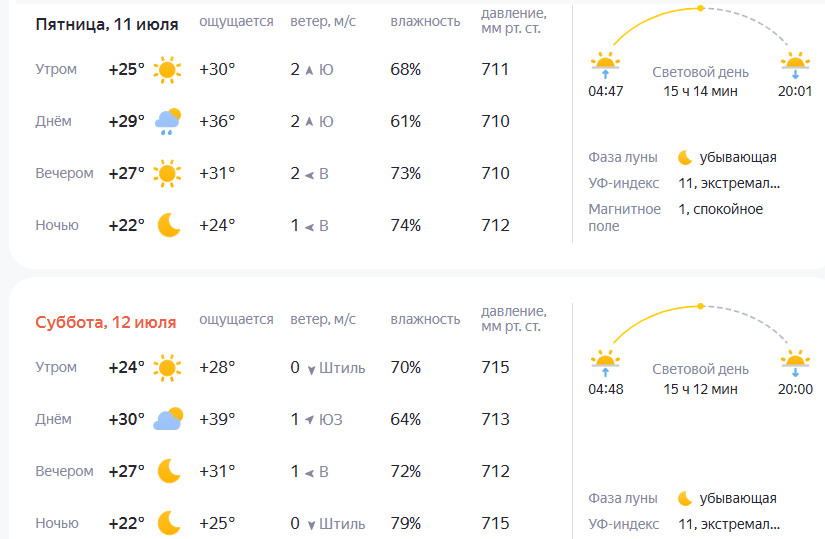Click Friday's Световой день duration text

[700, 91]
